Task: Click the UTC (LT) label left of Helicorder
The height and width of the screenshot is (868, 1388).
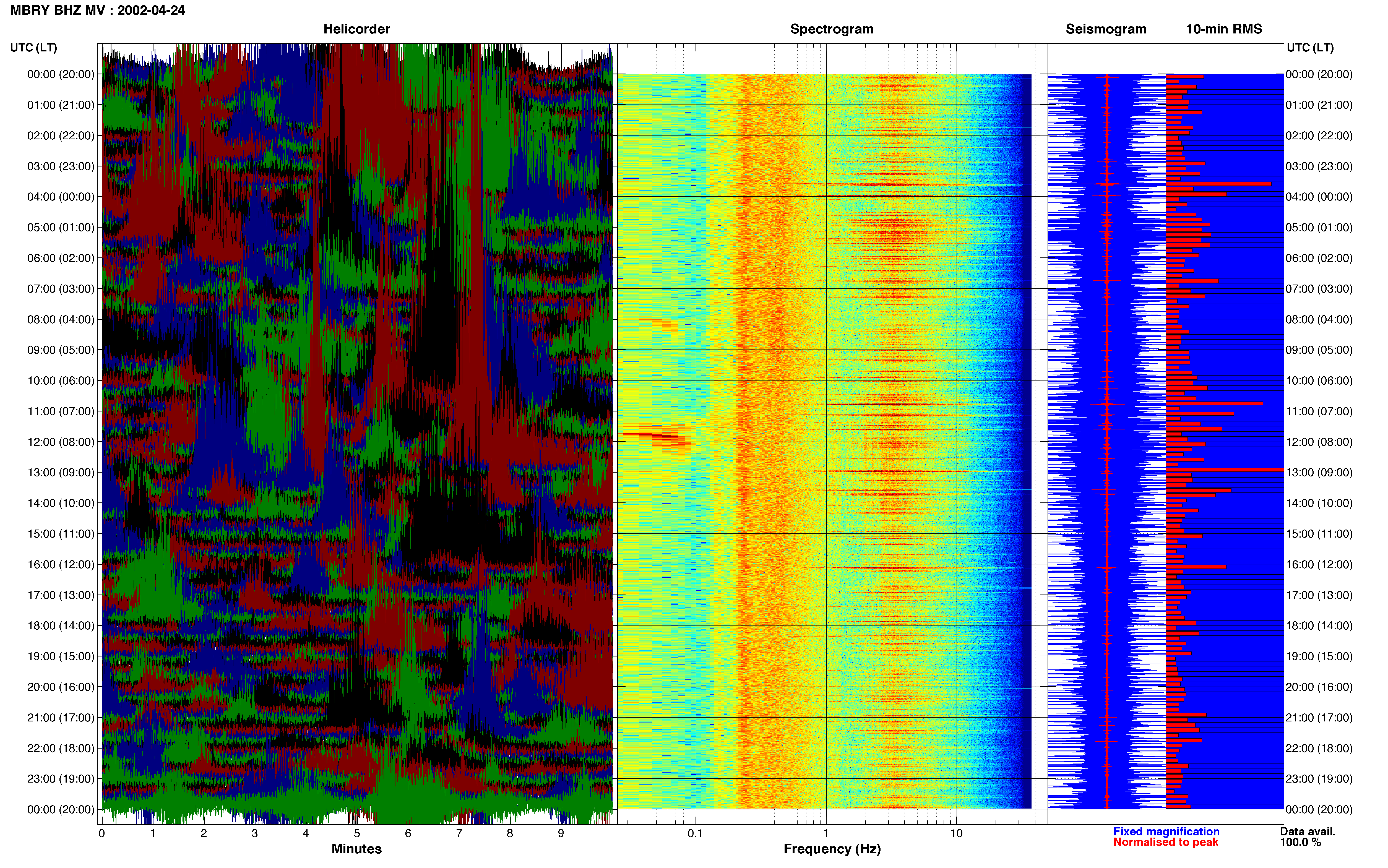Action: click(x=33, y=48)
